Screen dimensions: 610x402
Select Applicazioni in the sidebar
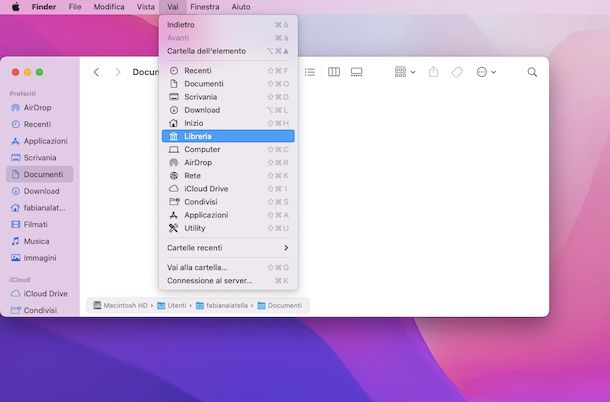tap(40, 141)
